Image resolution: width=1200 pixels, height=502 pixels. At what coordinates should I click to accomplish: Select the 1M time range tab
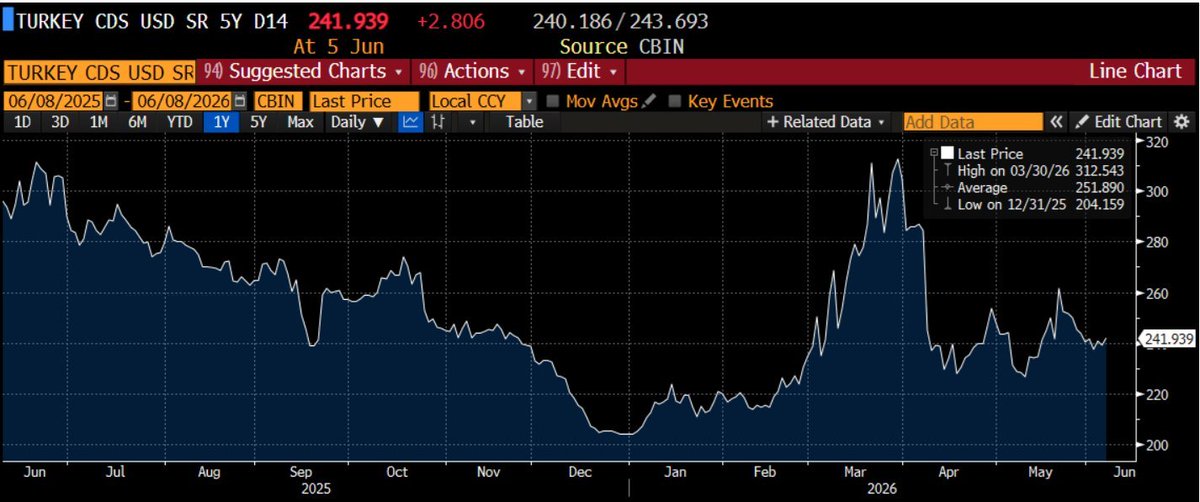pyautogui.click(x=98, y=122)
